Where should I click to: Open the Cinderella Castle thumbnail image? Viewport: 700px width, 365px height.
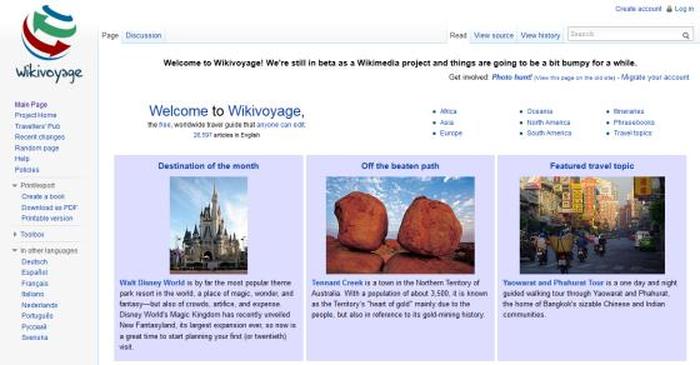coord(208,225)
